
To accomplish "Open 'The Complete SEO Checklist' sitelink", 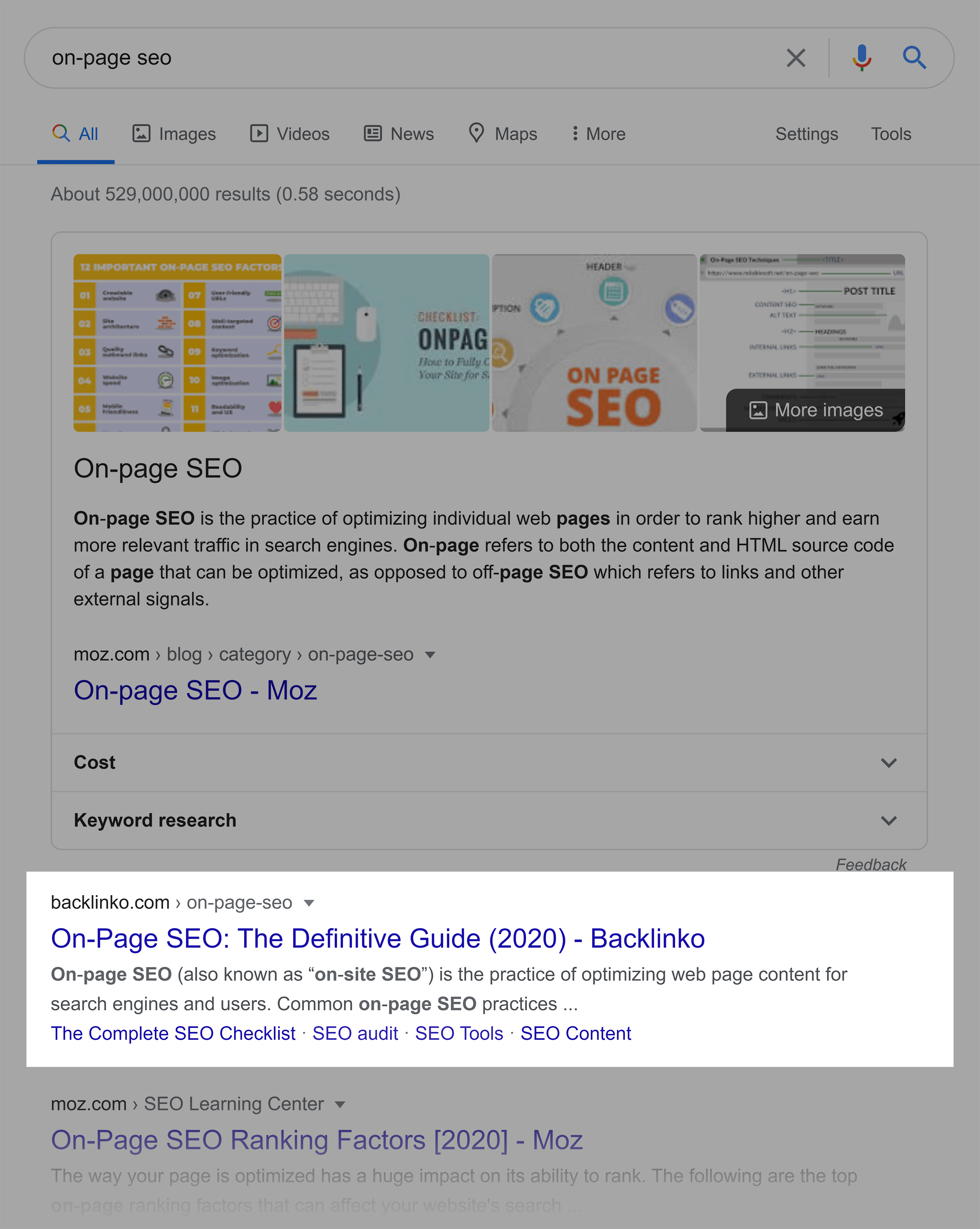I will coord(173,1033).
